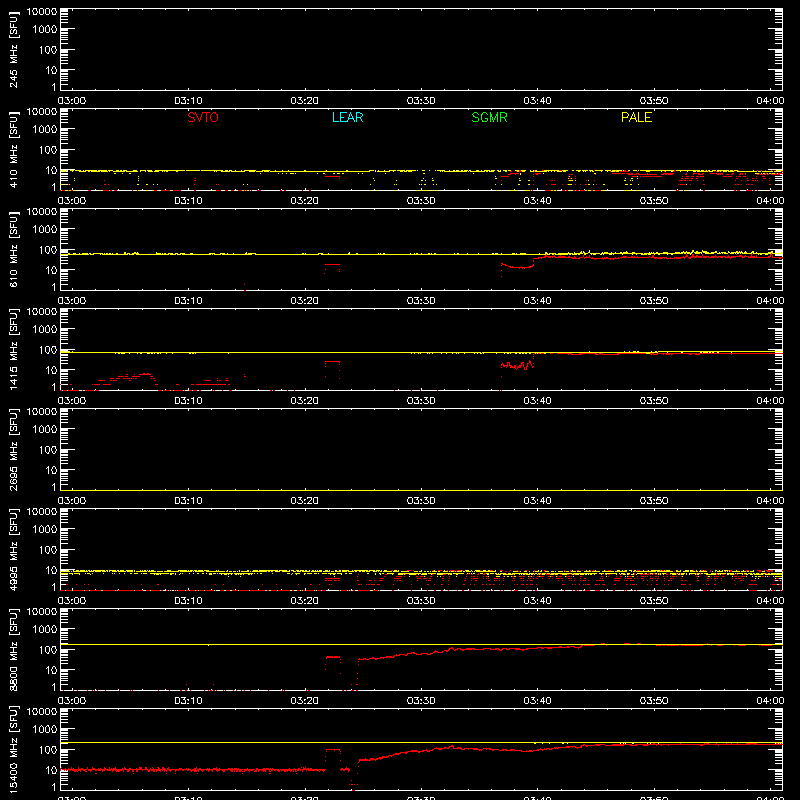Image resolution: width=800 pixels, height=800 pixels.
Task: Click 03:10 time label below 2695 MHz panel
Action: [x=188, y=501]
